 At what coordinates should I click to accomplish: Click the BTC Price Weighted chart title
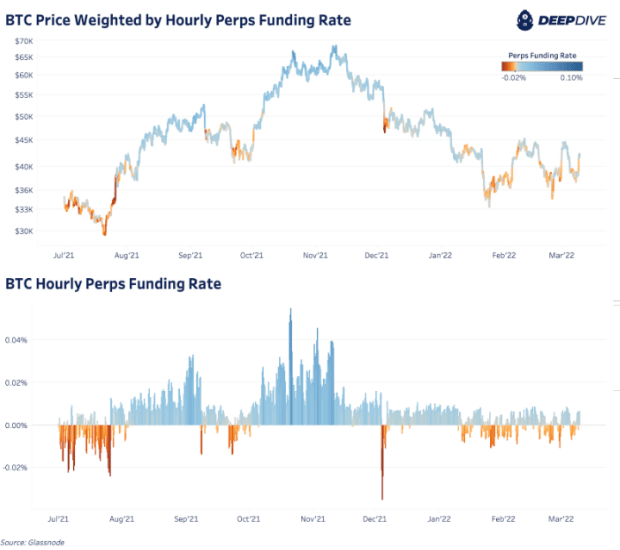tap(178, 20)
